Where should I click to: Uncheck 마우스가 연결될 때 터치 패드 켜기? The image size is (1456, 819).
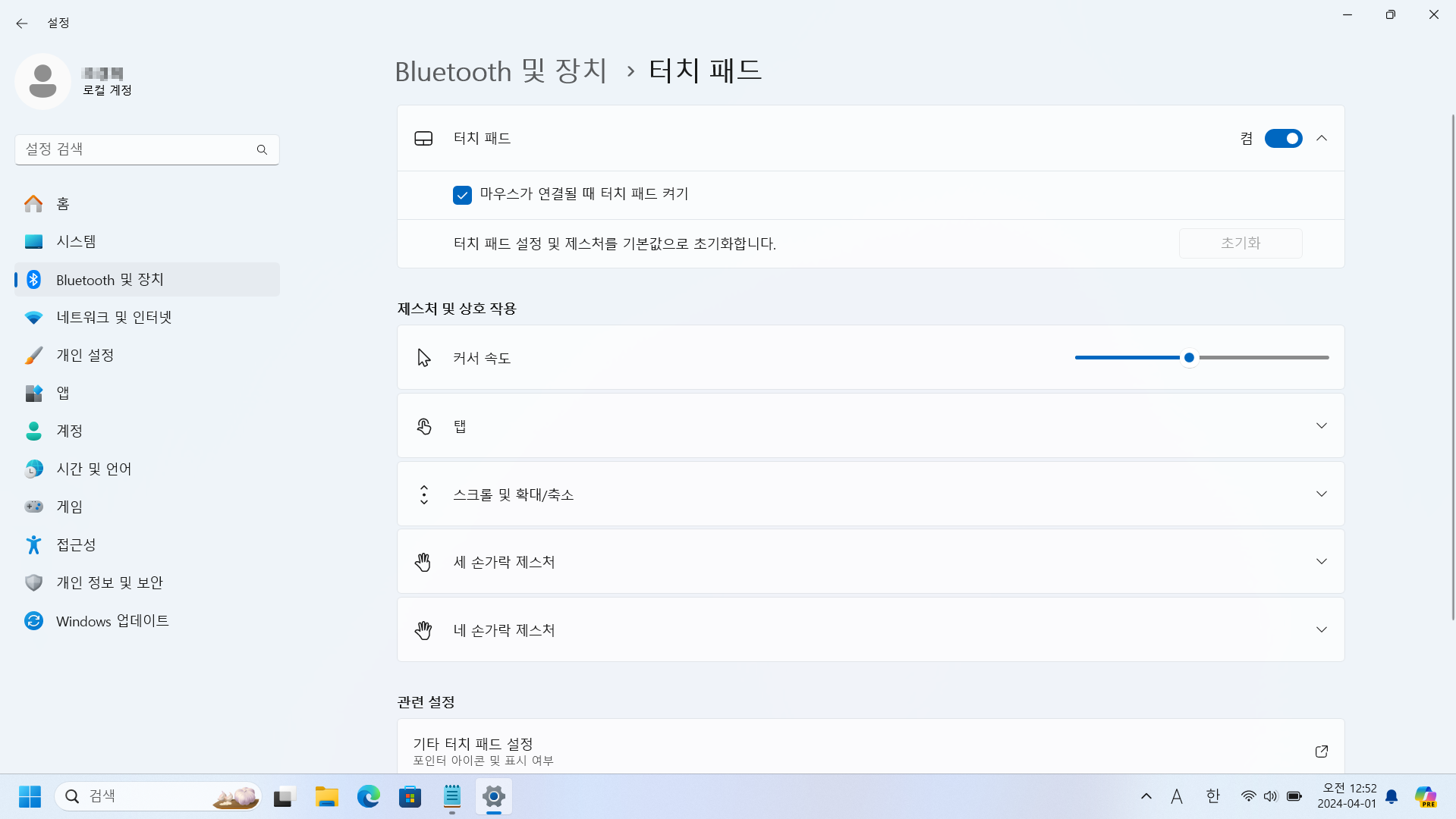click(x=462, y=195)
